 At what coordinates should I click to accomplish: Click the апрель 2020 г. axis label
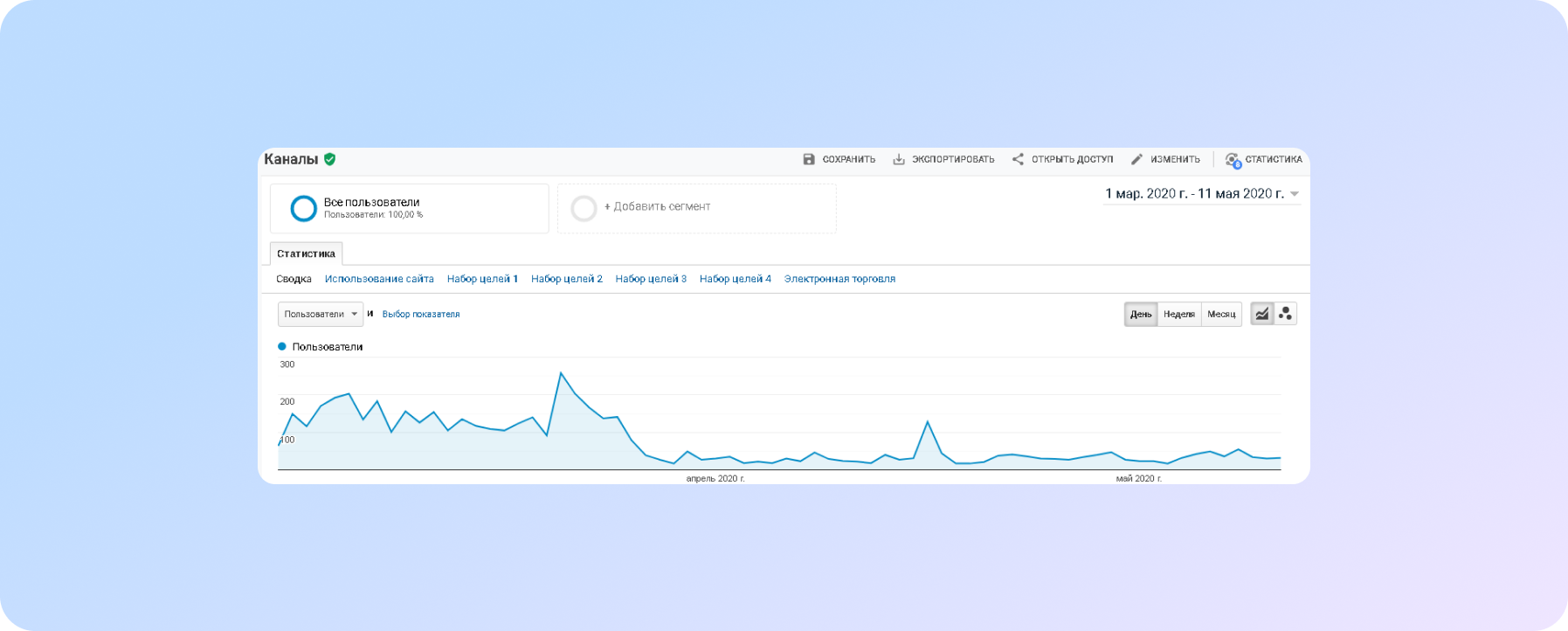tap(715, 479)
